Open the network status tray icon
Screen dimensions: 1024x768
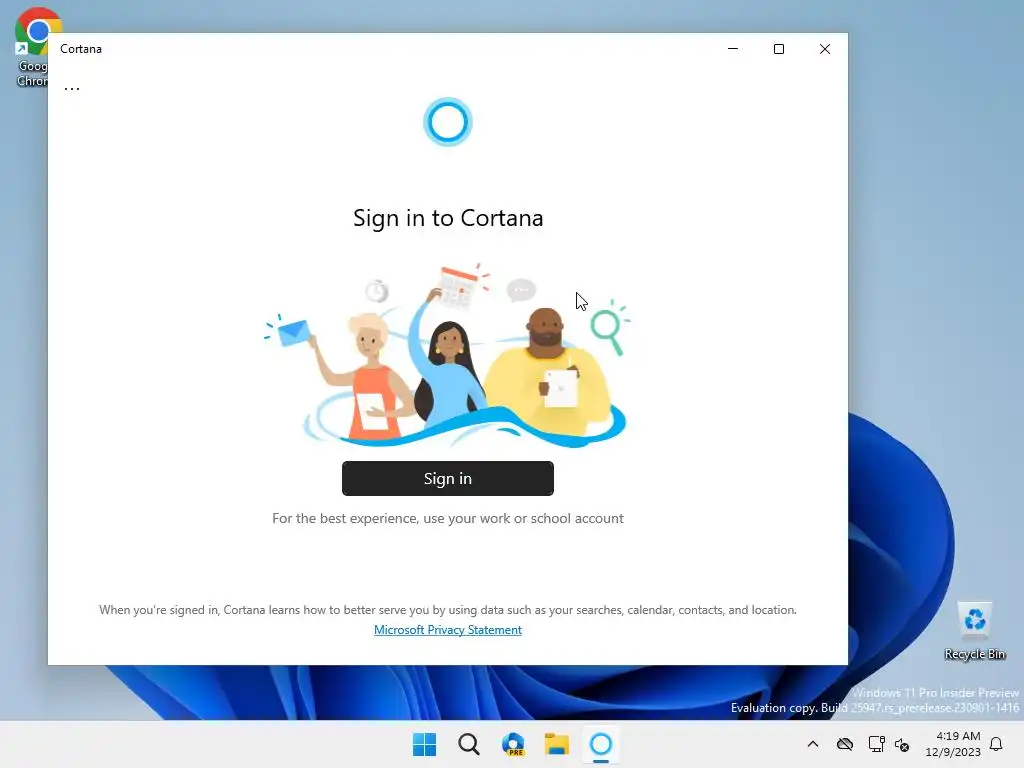876,744
